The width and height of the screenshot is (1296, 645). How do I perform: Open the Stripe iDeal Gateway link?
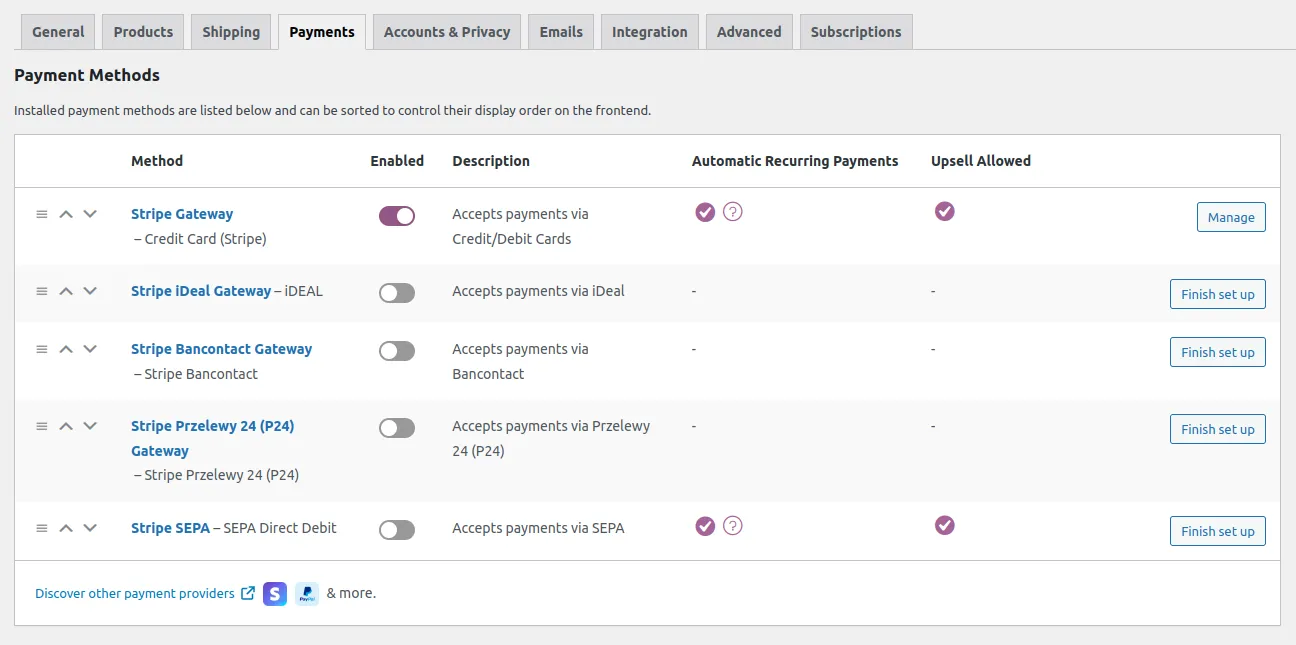point(201,291)
